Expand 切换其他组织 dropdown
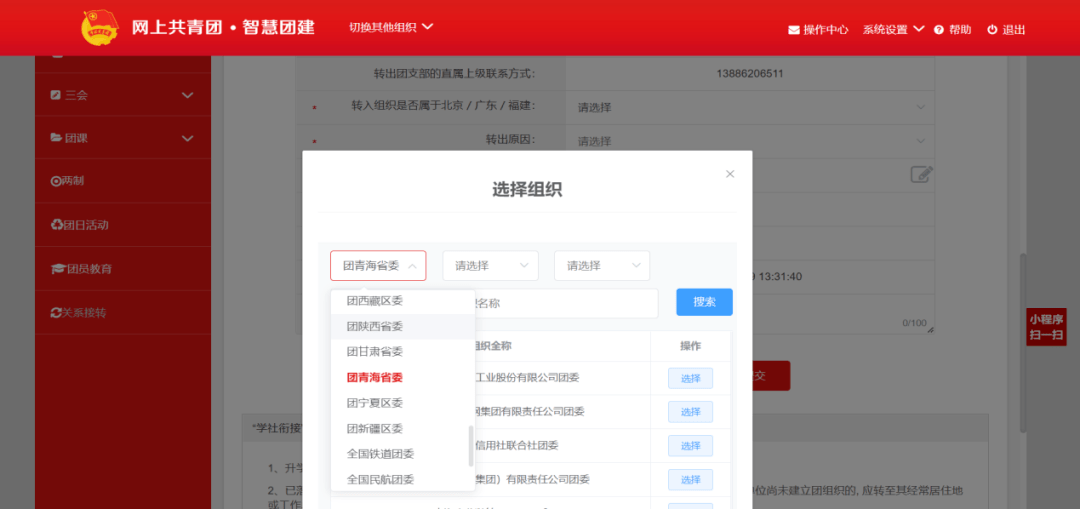Screen dimensions: 1080x509 pyautogui.click(x=391, y=28)
